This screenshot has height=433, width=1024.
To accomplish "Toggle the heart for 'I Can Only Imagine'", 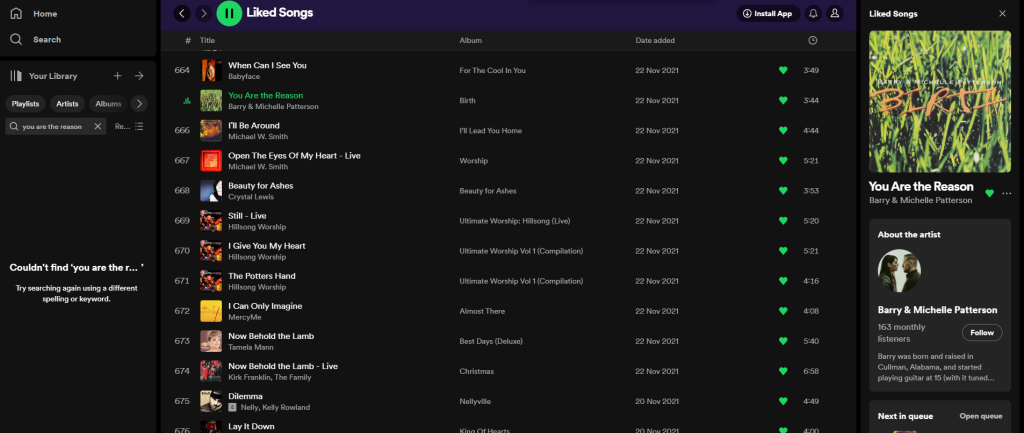I will point(783,311).
